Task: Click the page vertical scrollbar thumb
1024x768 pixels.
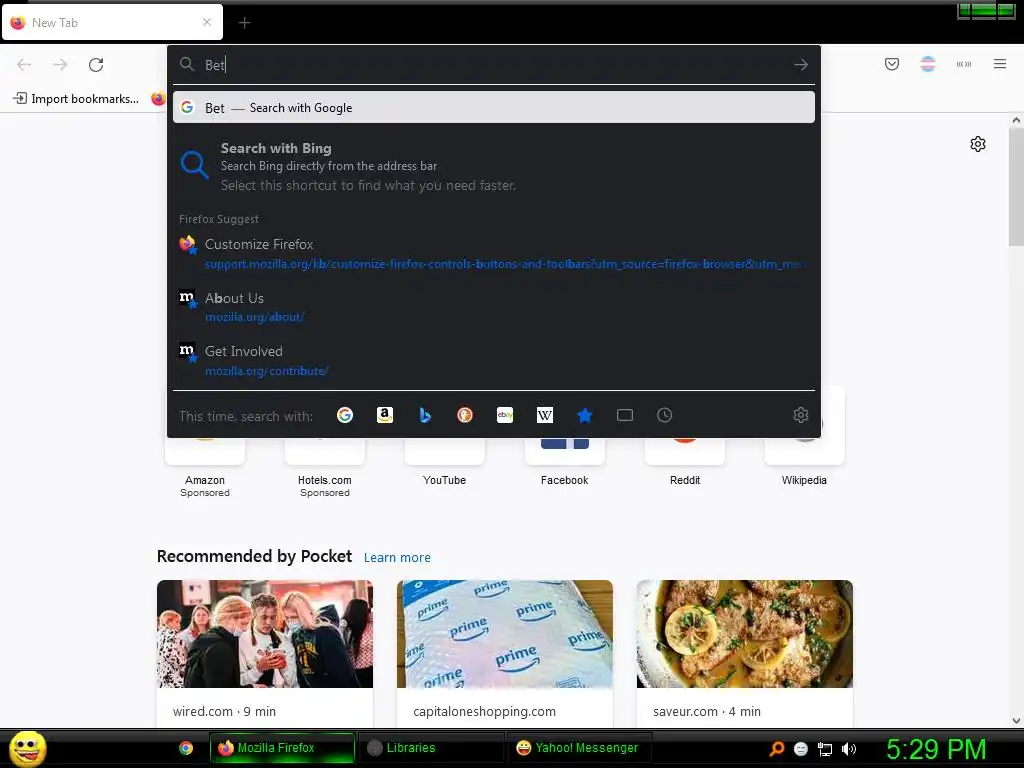Action: point(1016,187)
